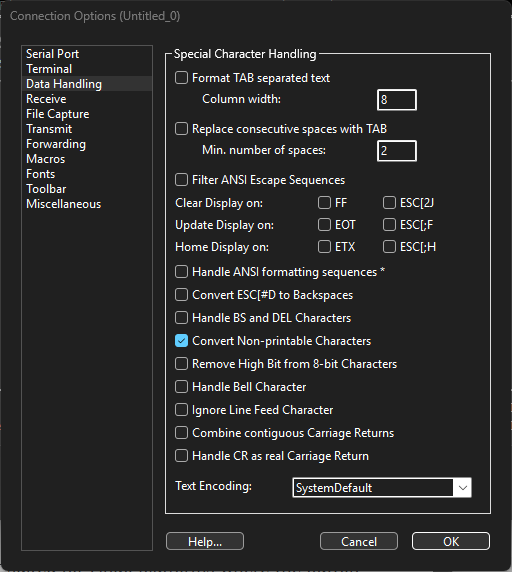Open the Text Encoding dropdown arrow
The image size is (512, 572).
click(x=462, y=488)
